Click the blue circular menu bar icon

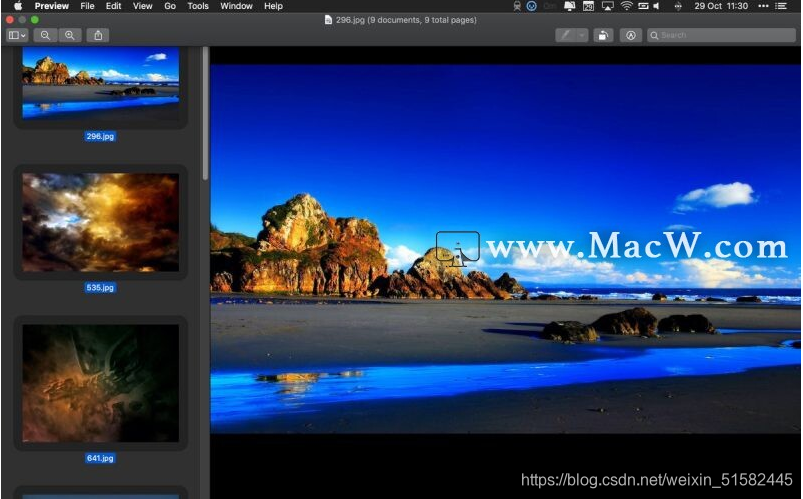[532, 6]
